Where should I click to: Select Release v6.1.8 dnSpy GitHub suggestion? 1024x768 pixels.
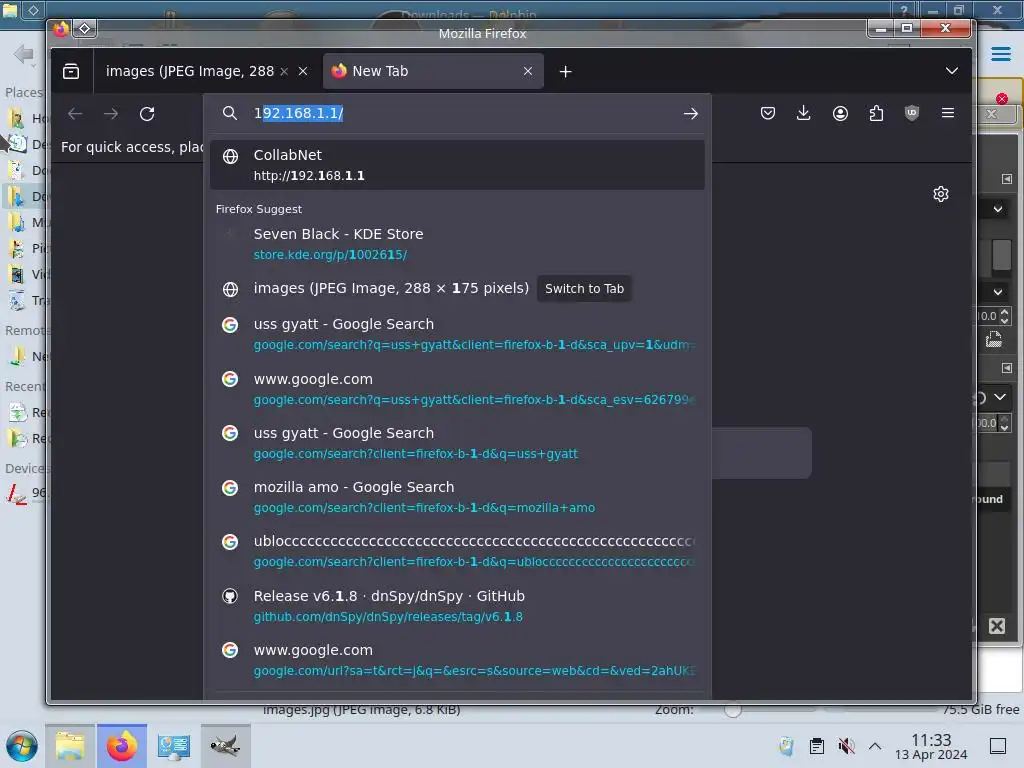457,605
